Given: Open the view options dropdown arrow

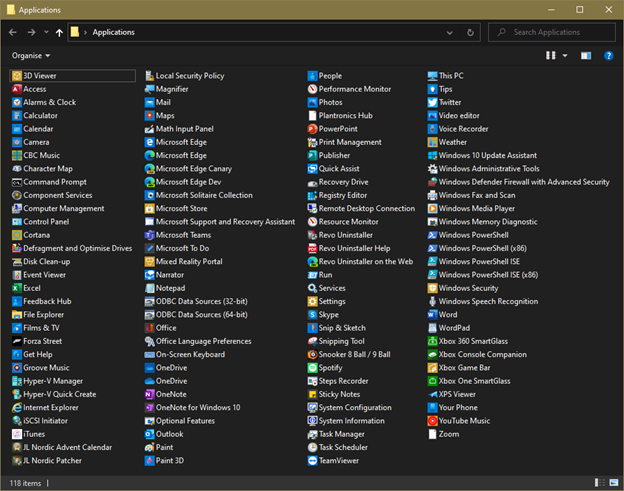Looking at the screenshot, I should [x=565, y=56].
